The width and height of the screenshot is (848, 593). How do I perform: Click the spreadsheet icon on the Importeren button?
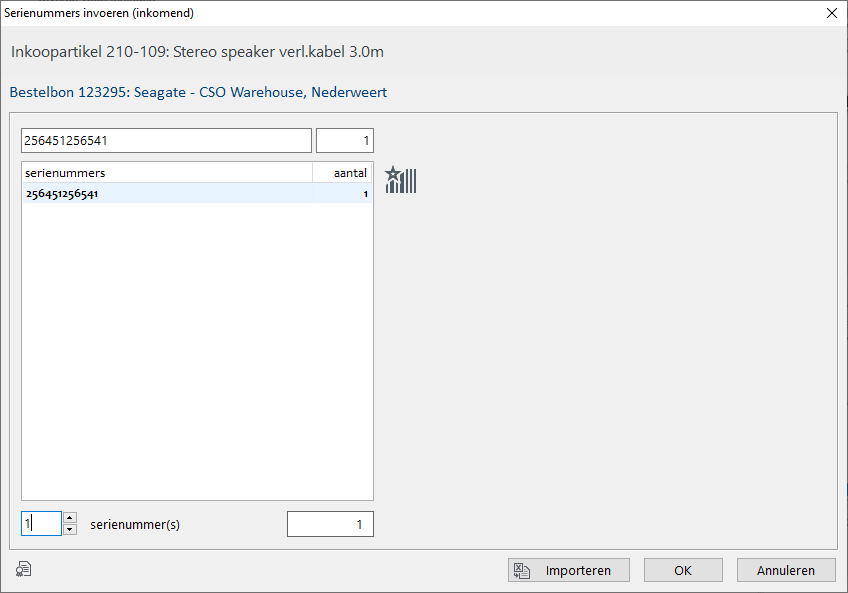(x=522, y=571)
